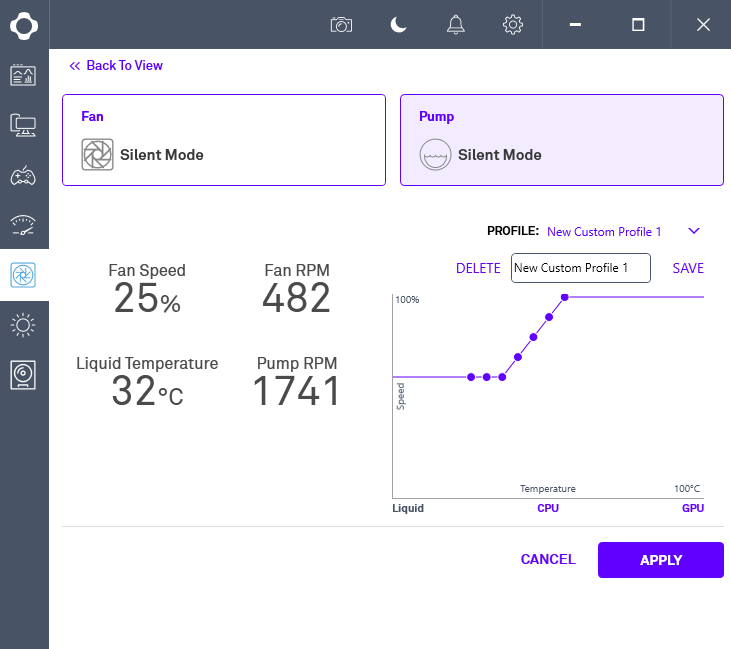The image size is (731, 649).
Task: Toggle night mode with the moon icon
Action: 399,24
